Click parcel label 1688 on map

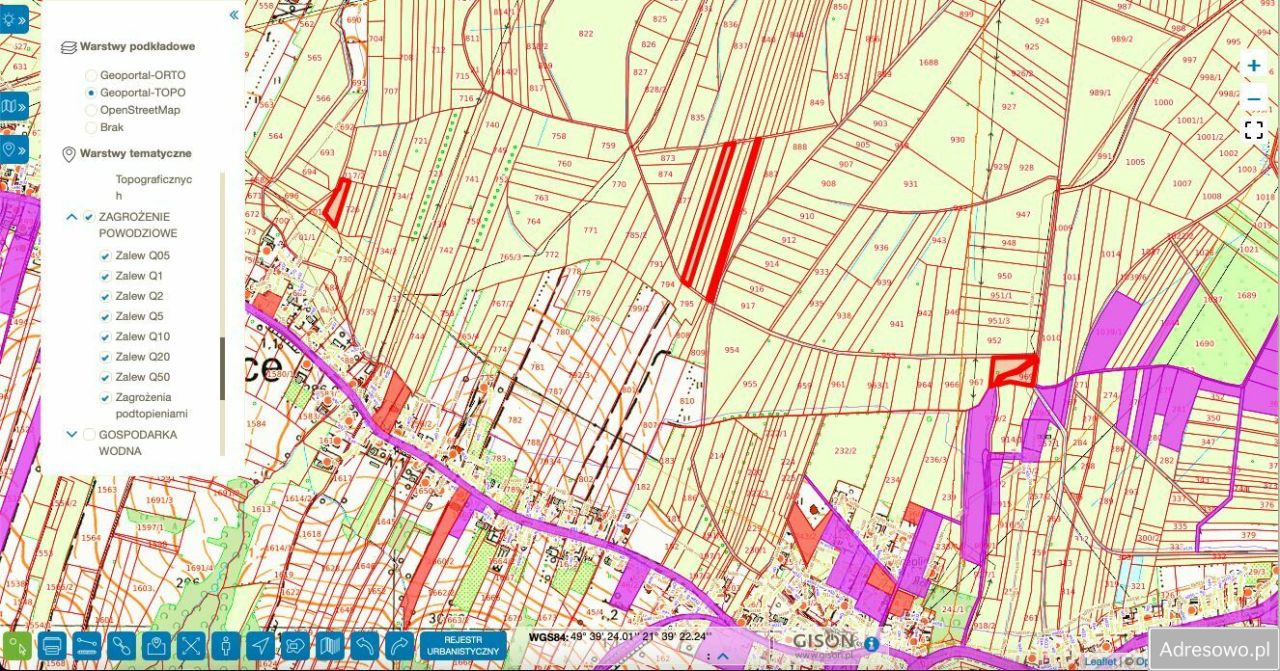pyautogui.click(x=929, y=62)
